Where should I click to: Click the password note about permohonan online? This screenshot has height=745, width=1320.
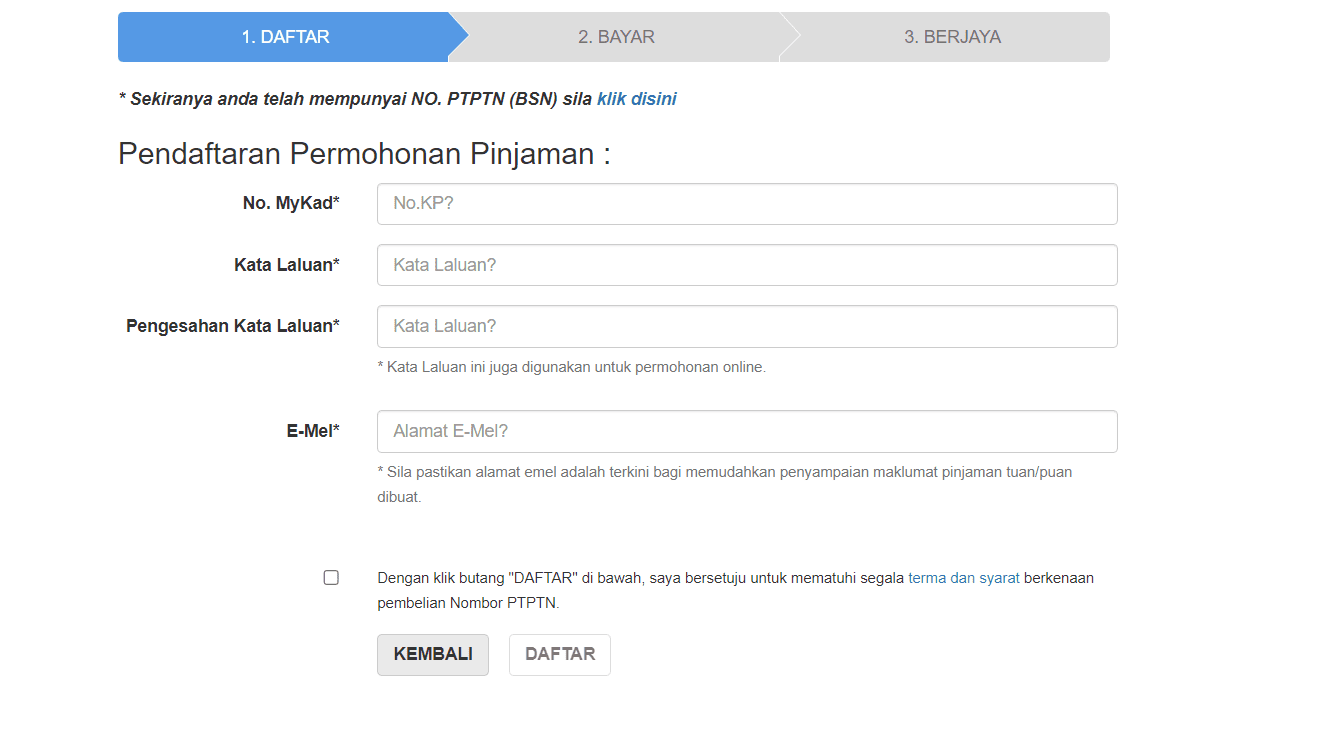coord(571,367)
